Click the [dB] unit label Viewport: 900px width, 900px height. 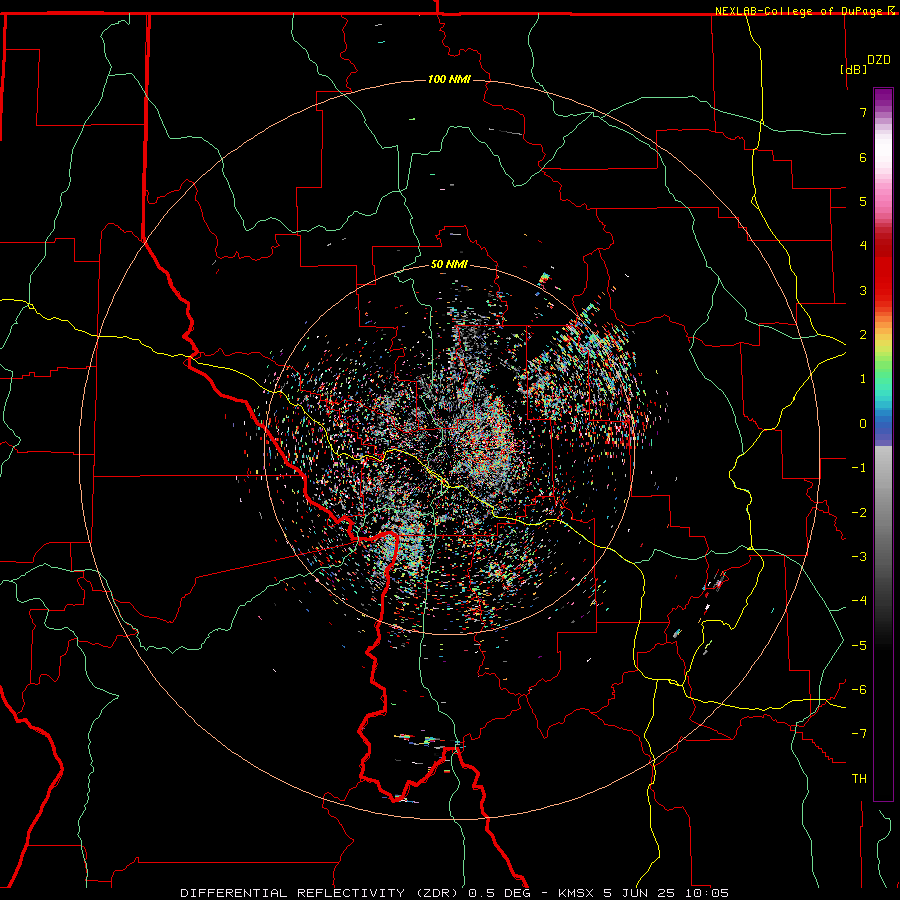click(853, 69)
